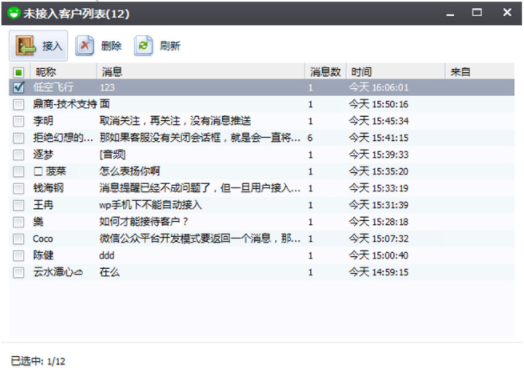
Task: Click message 怎么表扬你啊
Action: click(129, 171)
